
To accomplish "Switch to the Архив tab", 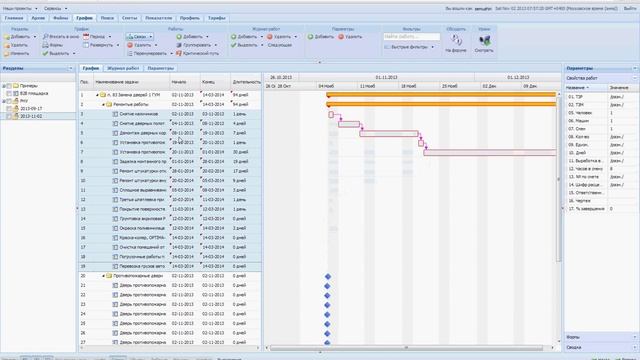I will [x=38, y=18].
